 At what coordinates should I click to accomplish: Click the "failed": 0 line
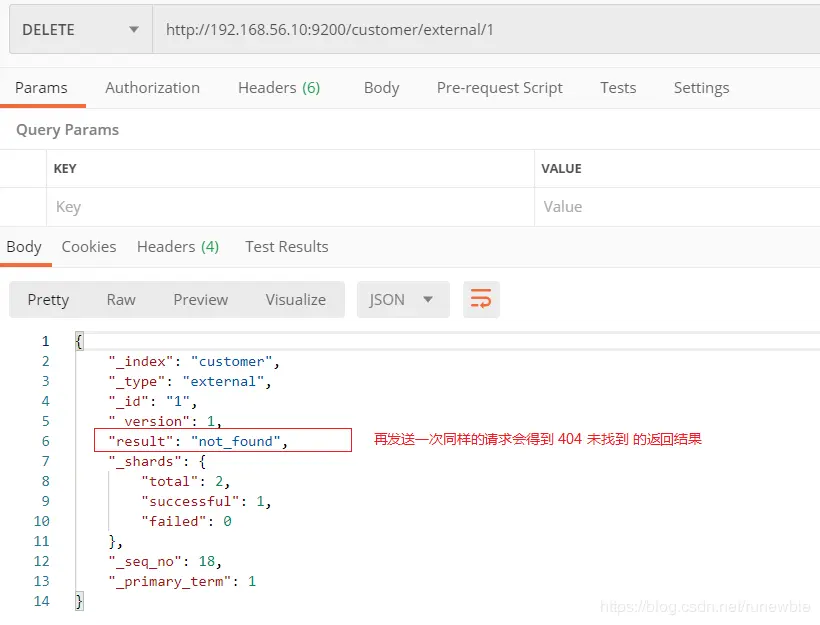click(186, 521)
